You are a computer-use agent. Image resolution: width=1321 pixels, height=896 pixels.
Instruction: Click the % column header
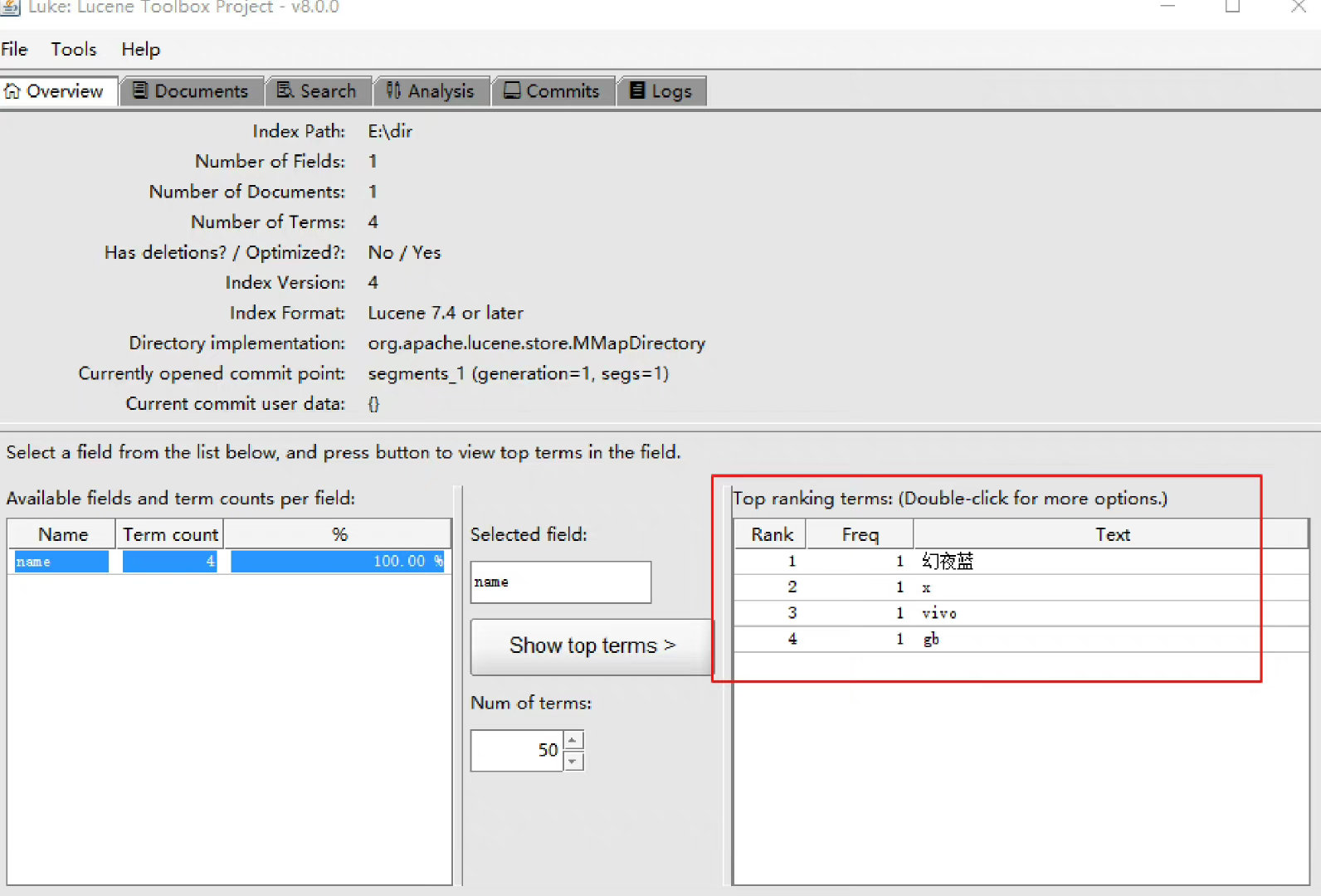coord(339,534)
